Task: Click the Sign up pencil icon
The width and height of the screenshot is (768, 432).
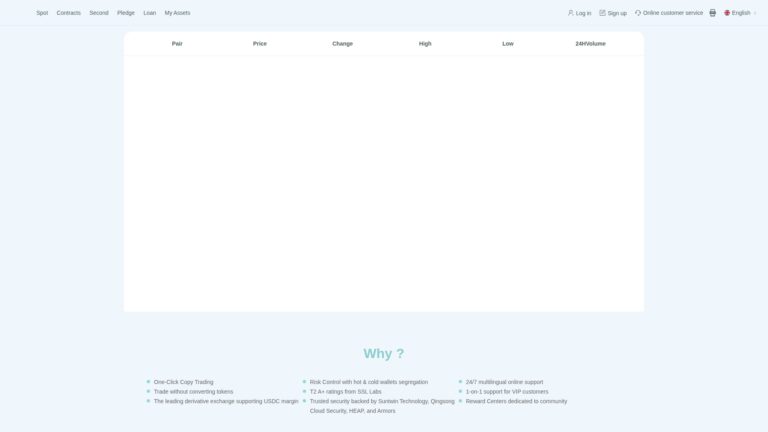Action: click(x=602, y=13)
